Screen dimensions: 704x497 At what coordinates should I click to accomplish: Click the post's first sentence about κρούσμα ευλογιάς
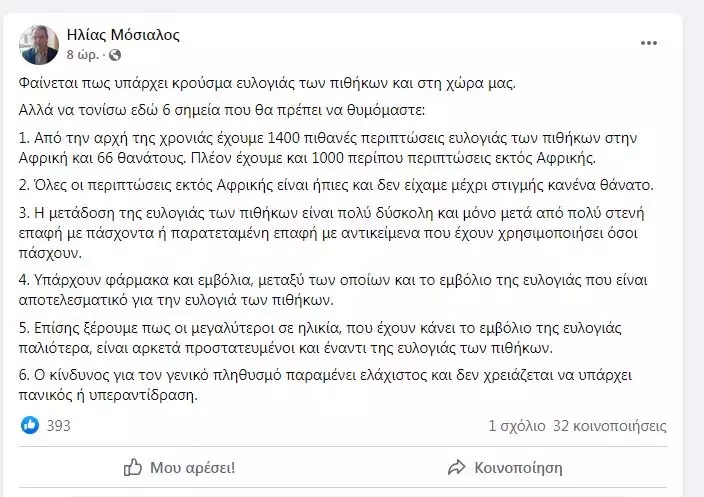point(267,84)
